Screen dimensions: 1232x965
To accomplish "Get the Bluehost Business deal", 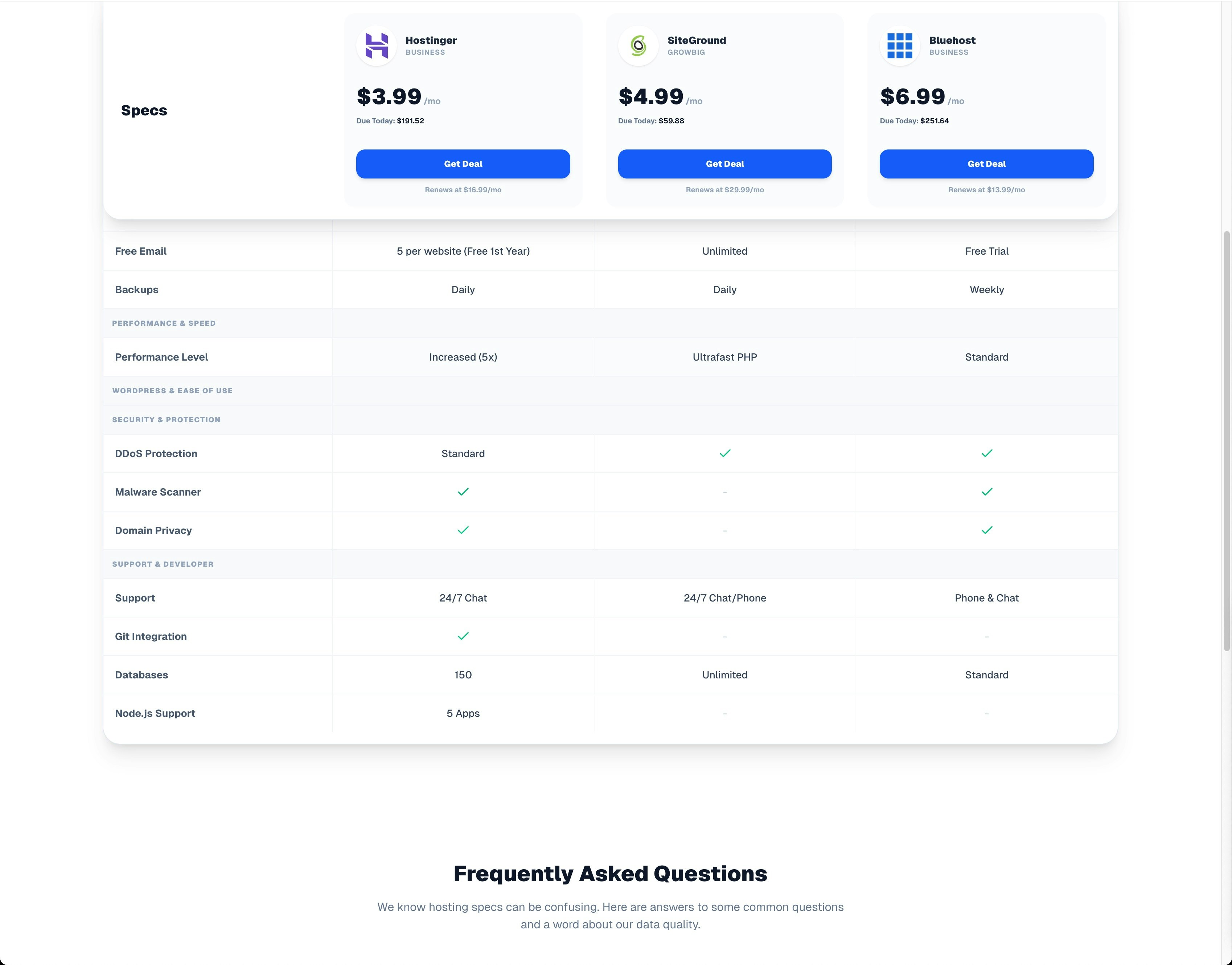I will pyautogui.click(x=986, y=164).
